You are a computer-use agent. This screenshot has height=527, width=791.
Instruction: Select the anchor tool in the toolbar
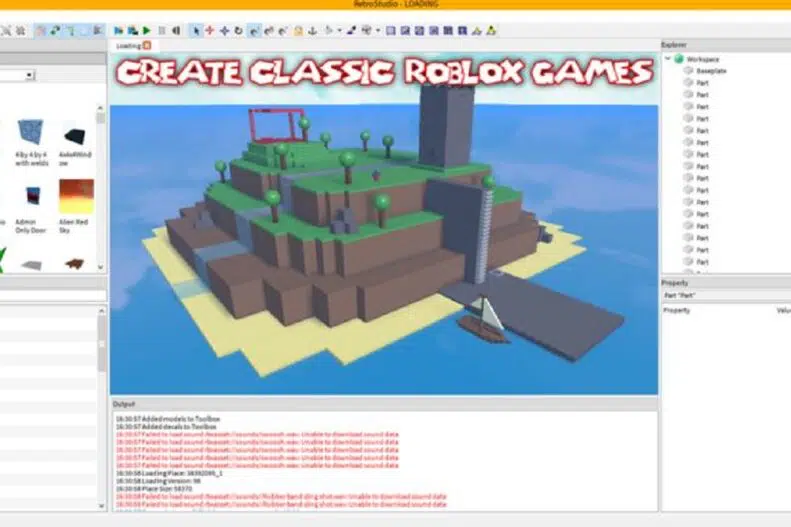313,31
